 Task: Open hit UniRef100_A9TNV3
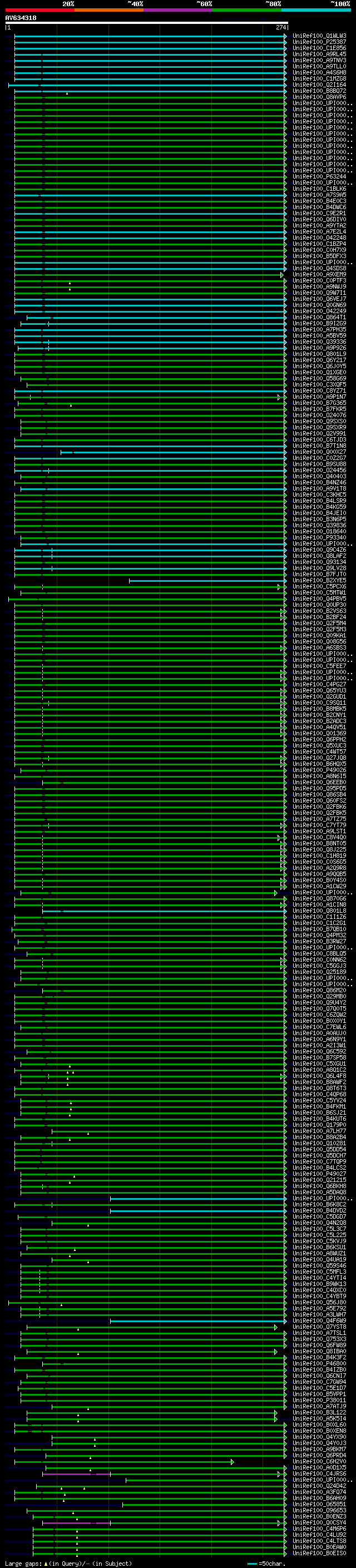coord(319,60)
